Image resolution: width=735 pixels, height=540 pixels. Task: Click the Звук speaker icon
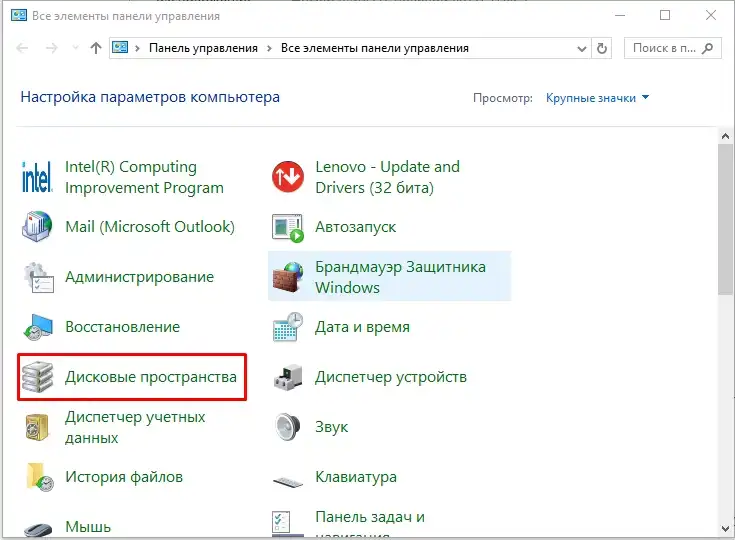pos(287,427)
